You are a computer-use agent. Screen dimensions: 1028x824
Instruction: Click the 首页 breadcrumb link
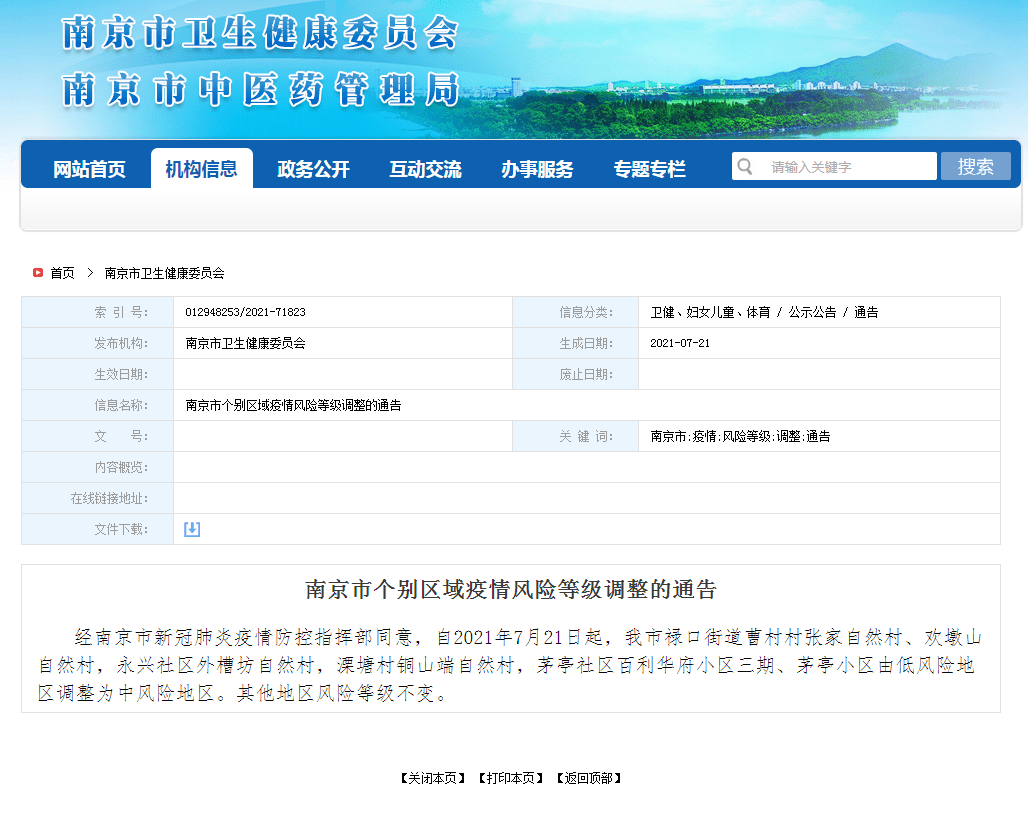click(59, 272)
